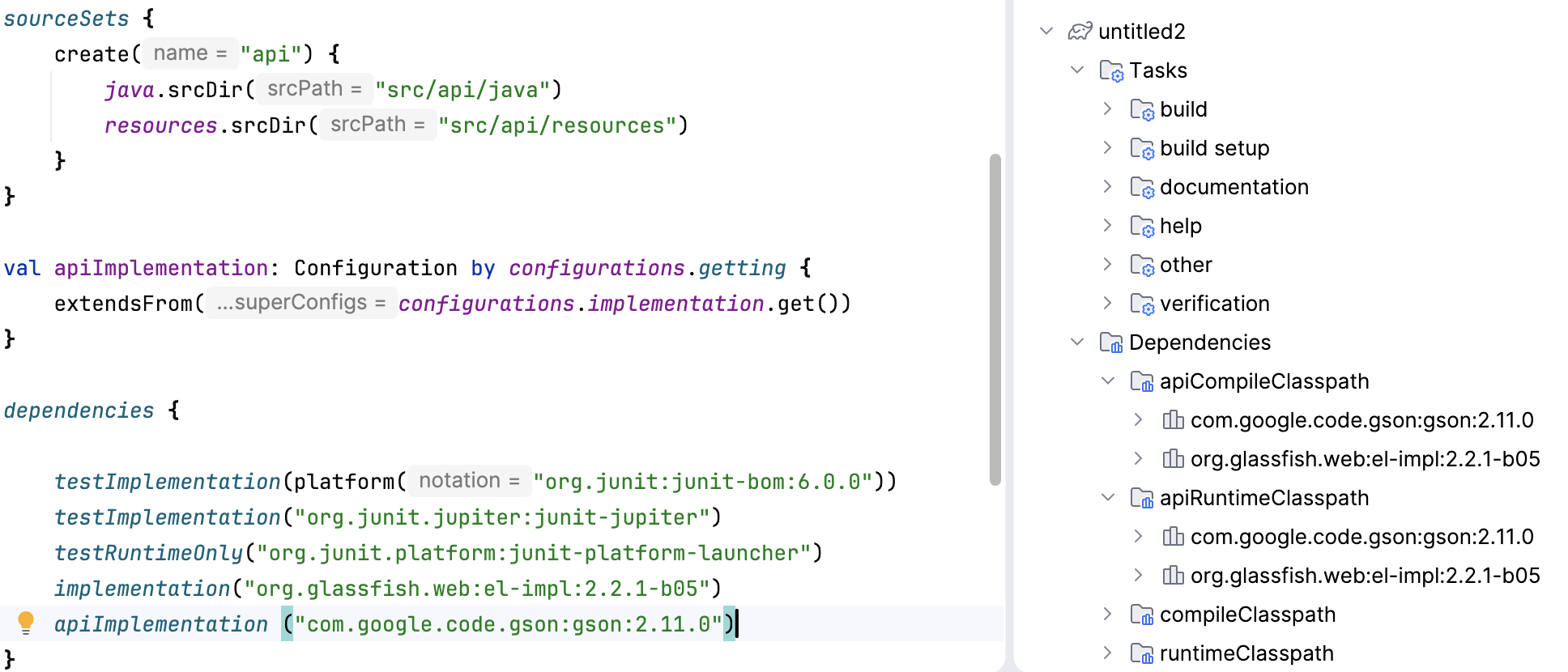This screenshot has height=672, width=1568.
Task: Expand the documentation tasks group
Action: (x=1108, y=186)
